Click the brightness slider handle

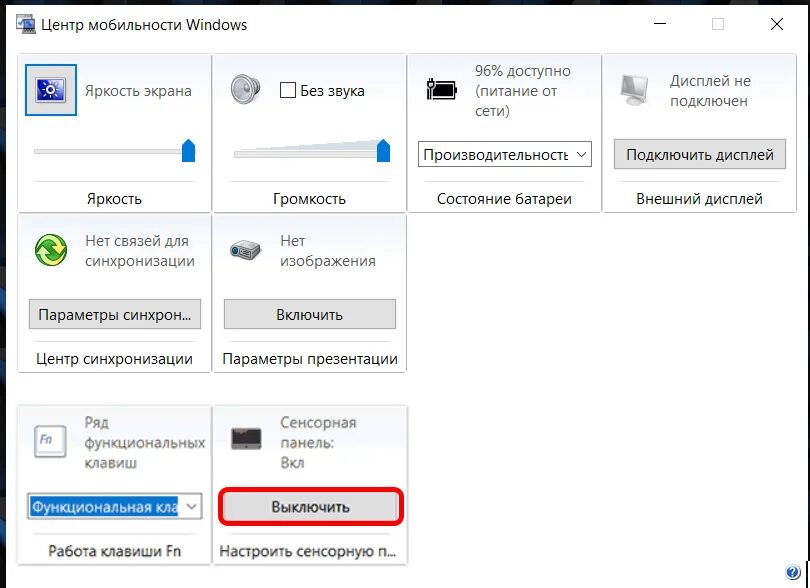188,151
